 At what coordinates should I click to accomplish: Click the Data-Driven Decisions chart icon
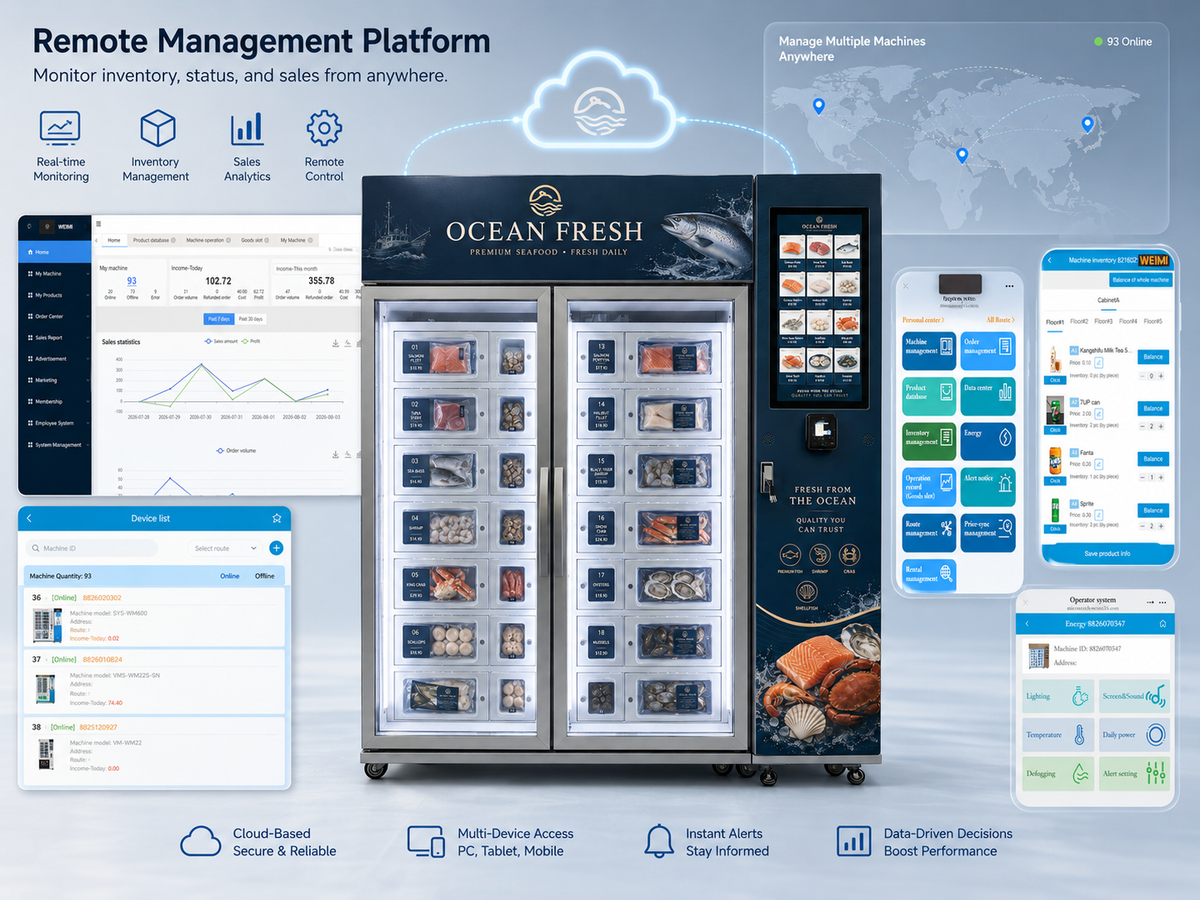click(853, 842)
